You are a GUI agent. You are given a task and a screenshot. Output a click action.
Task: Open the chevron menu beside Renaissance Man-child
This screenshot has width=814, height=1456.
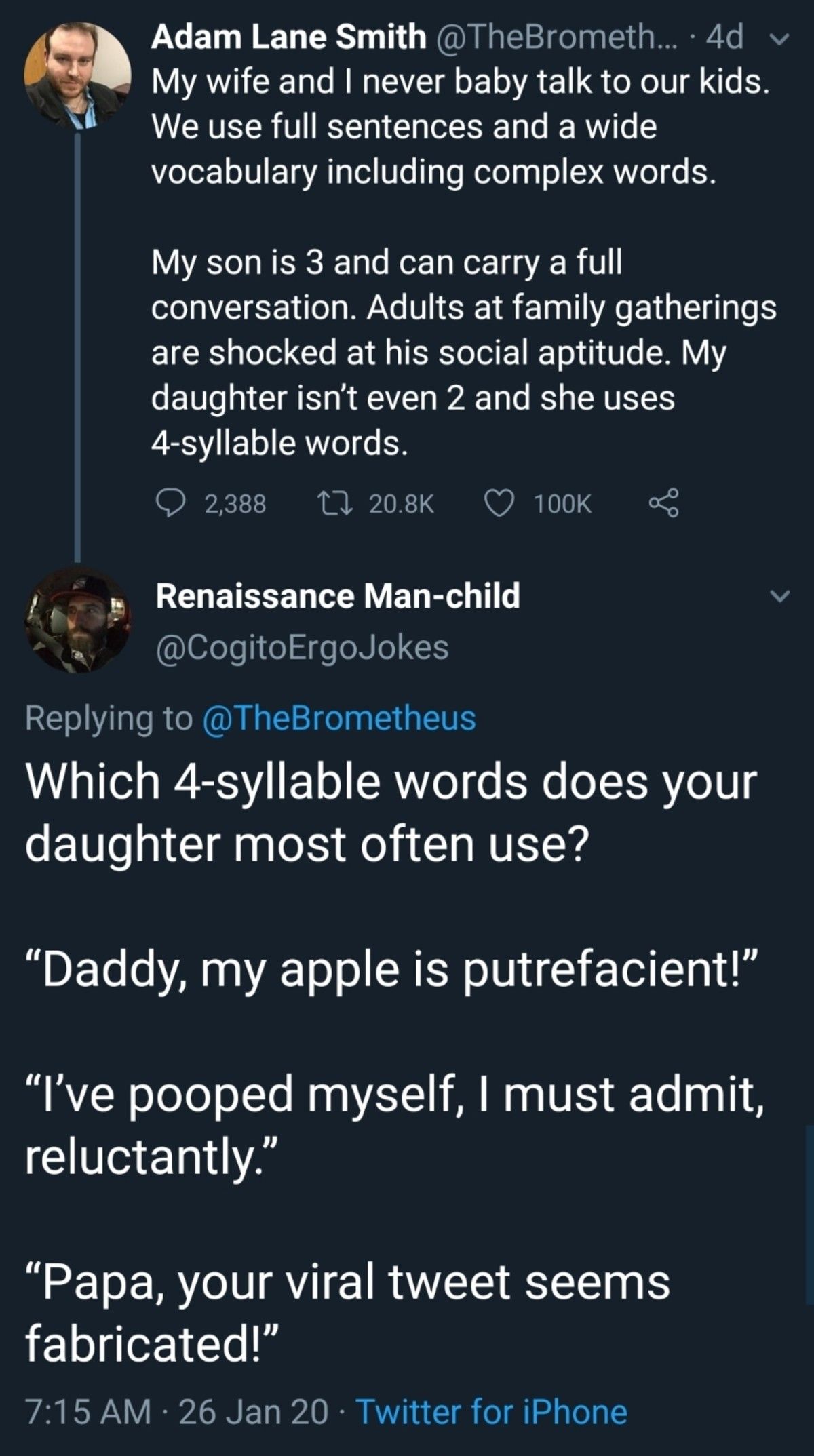point(781,596)
